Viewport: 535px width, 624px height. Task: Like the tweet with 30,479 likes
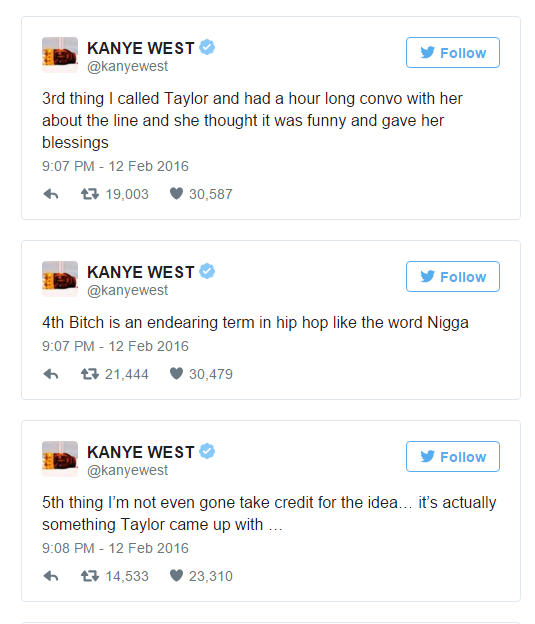click(176, 374)
